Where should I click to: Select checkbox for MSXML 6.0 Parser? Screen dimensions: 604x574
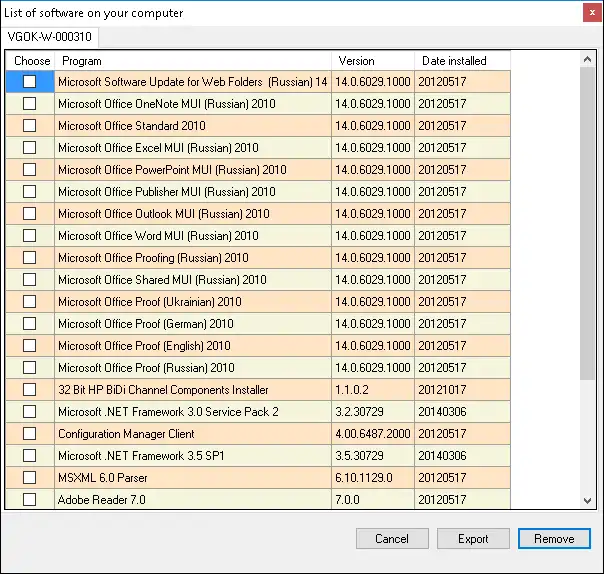coord(30,478)
